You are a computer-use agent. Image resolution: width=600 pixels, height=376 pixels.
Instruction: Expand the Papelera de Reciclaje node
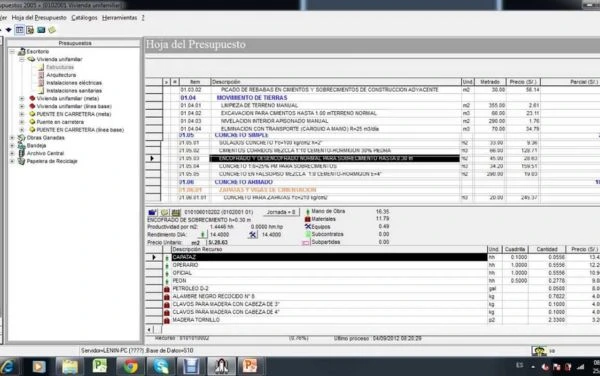click(12, 161)
